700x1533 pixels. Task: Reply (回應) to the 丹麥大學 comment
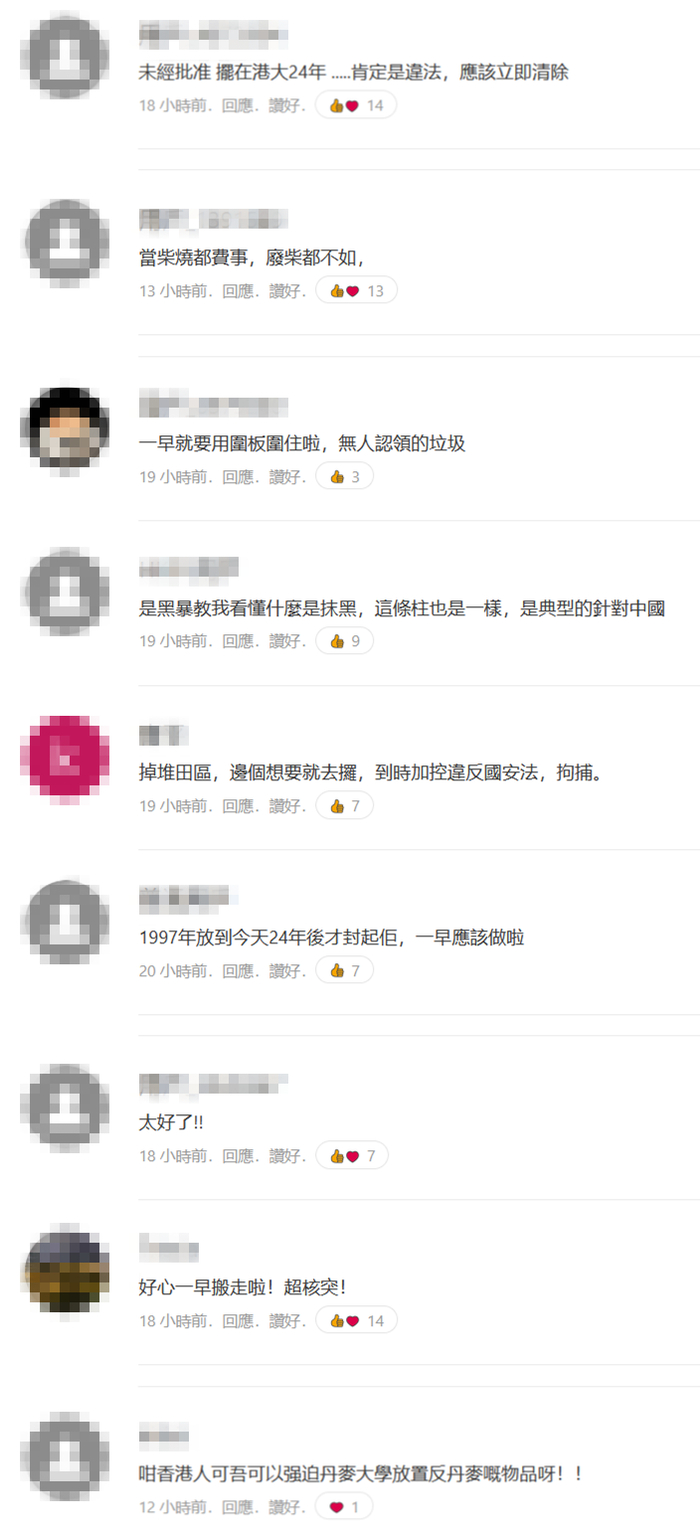[x=240, y=1506]
